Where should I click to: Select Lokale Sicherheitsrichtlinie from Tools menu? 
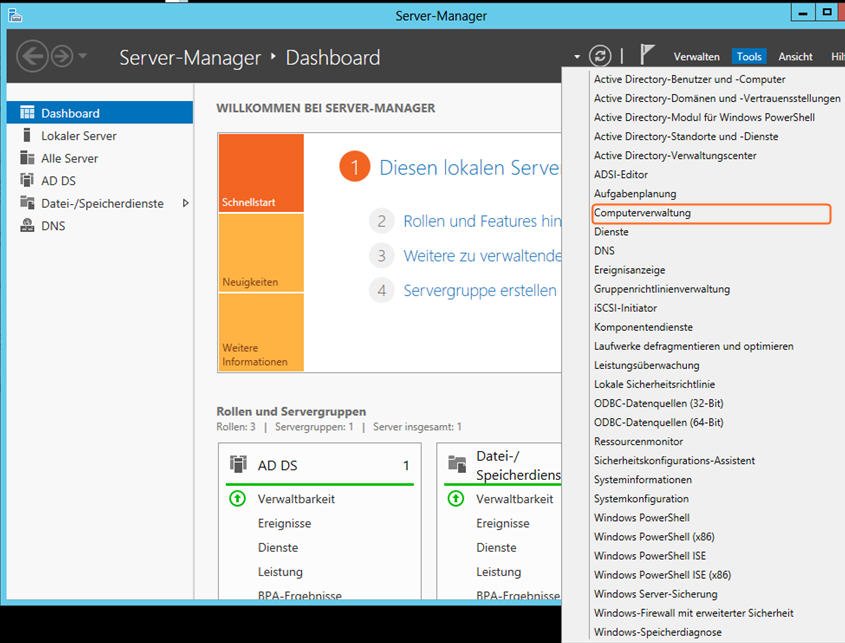pos(654,384)
